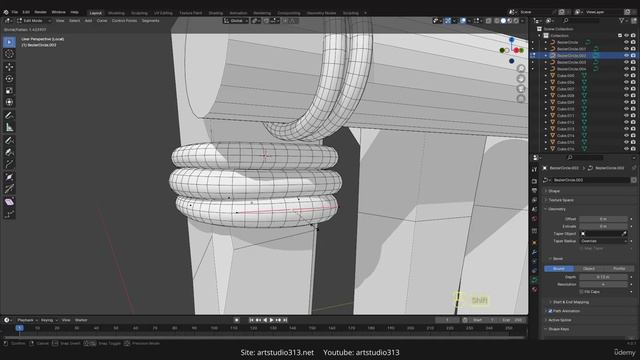The height and width of the screenshot is (360, 640).
Task: Choose the Draw curve tool
Action: 9,140
